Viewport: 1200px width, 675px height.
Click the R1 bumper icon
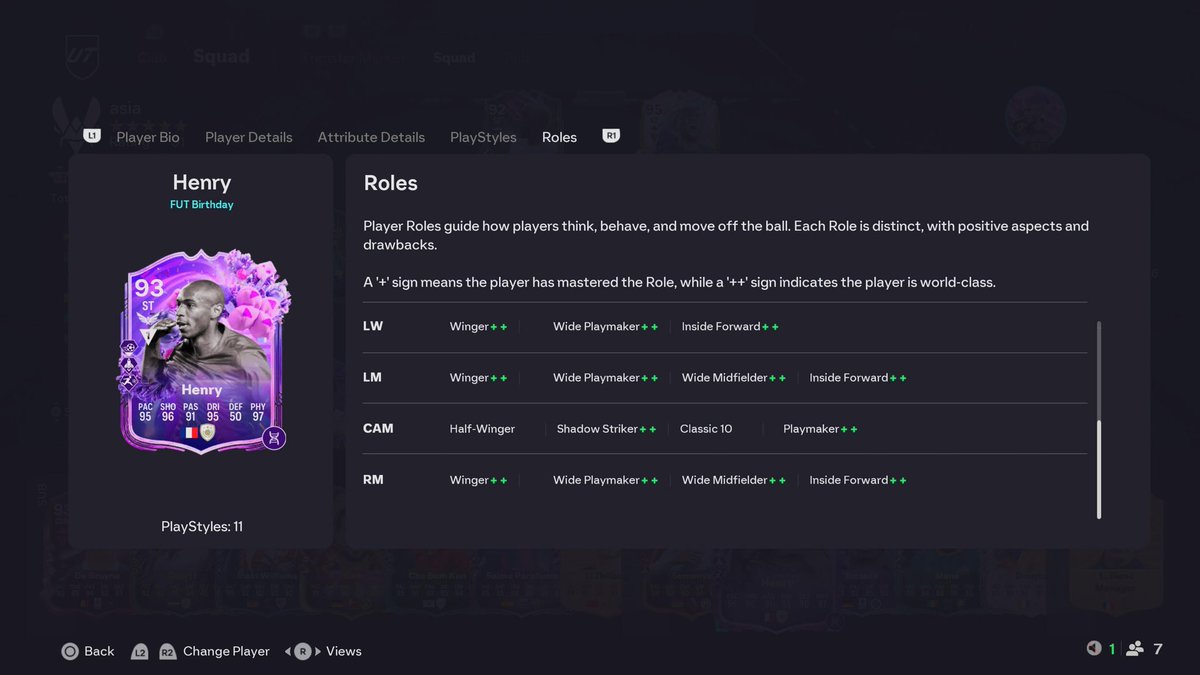click(611, 136)
